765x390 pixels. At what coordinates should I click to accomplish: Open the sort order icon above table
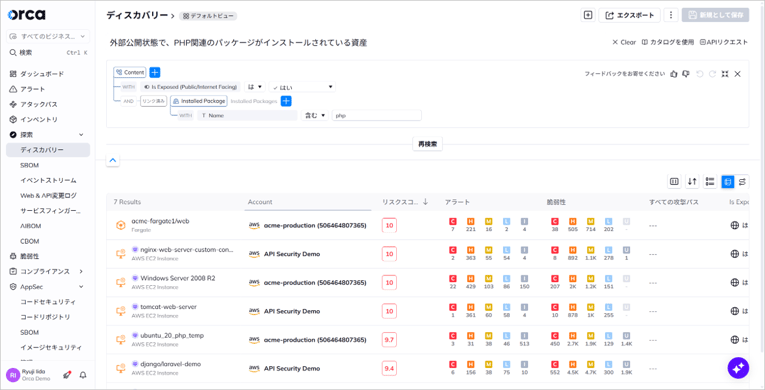coord(692,182)
